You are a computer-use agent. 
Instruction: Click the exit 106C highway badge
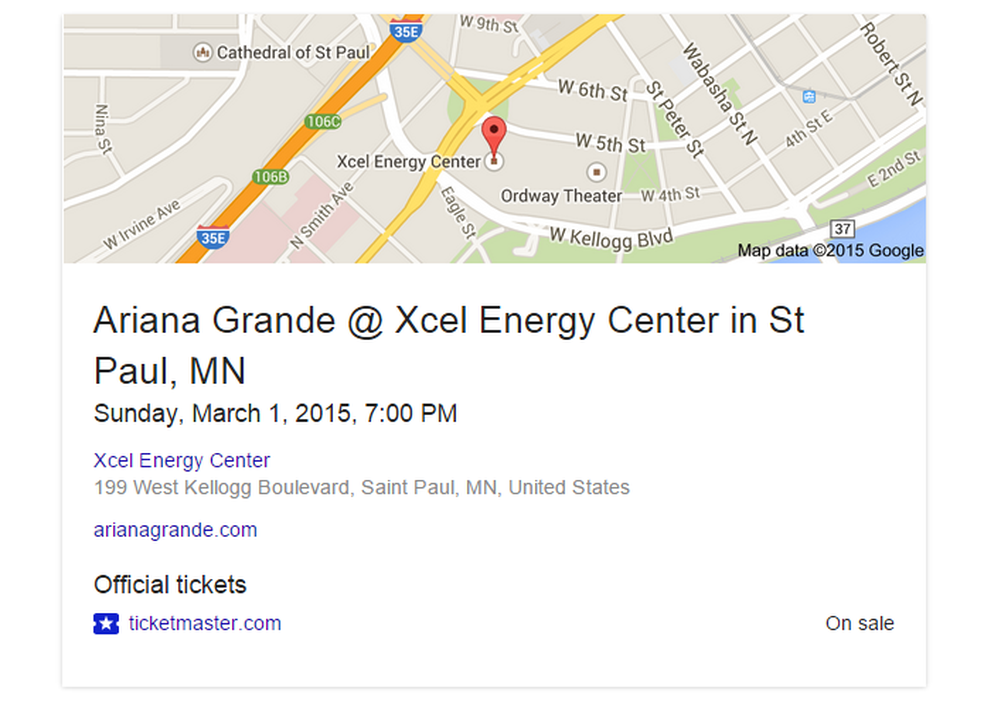[x=323, y=122]
